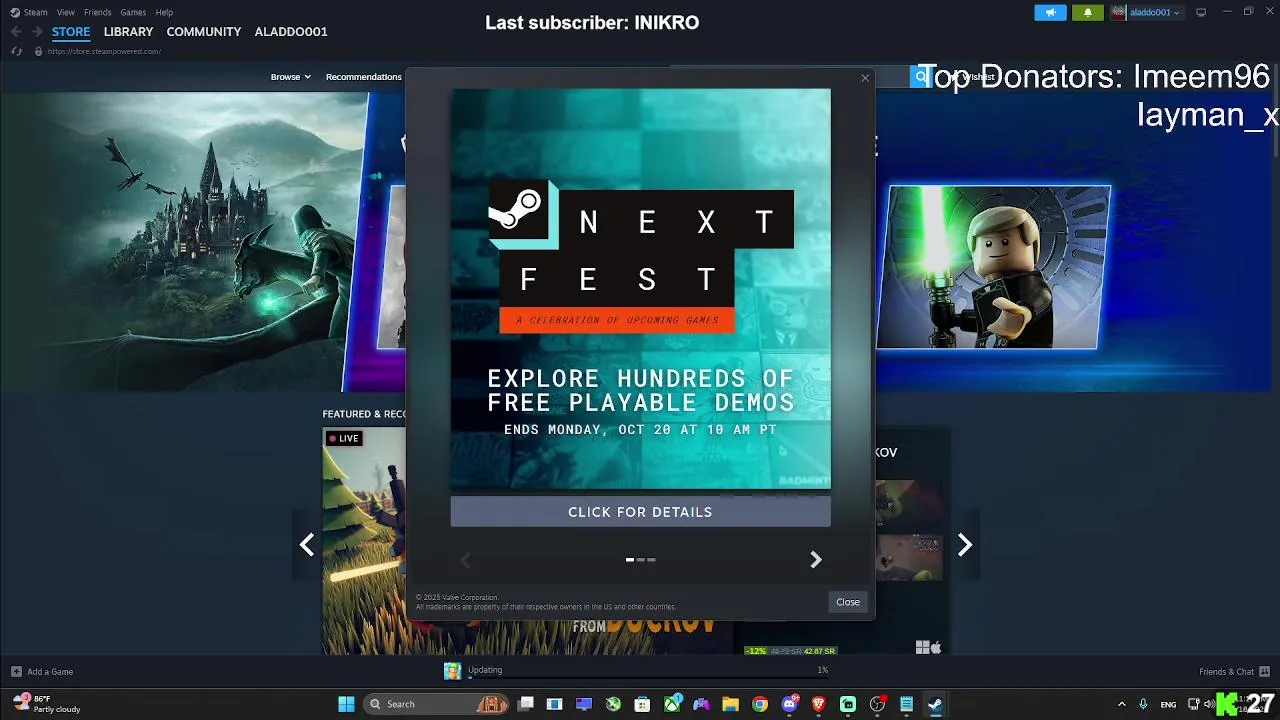Reload the store page

16,51
